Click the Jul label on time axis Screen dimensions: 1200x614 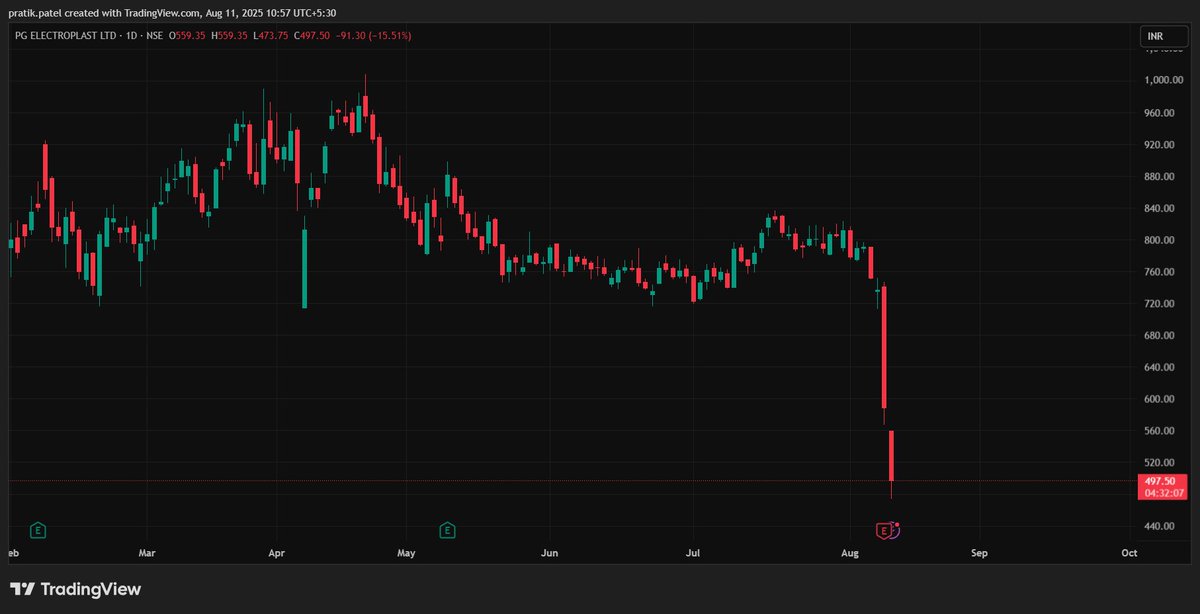coord(693,552)
